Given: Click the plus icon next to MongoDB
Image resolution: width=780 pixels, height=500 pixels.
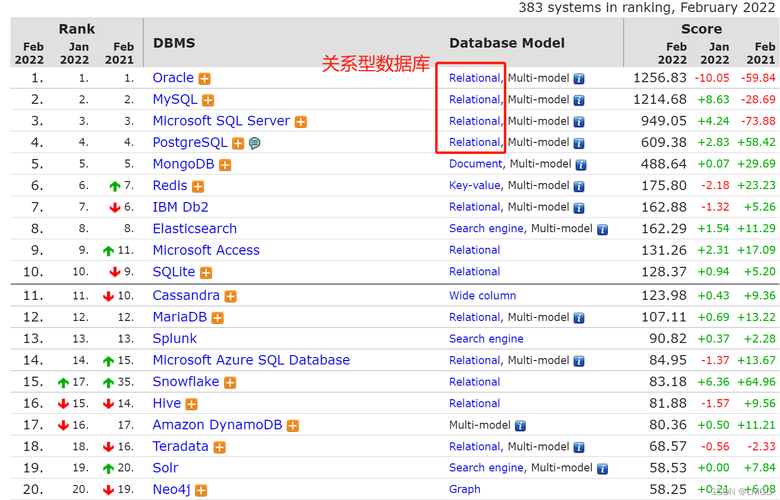Looking at the screenshot, I should (225, 165).
